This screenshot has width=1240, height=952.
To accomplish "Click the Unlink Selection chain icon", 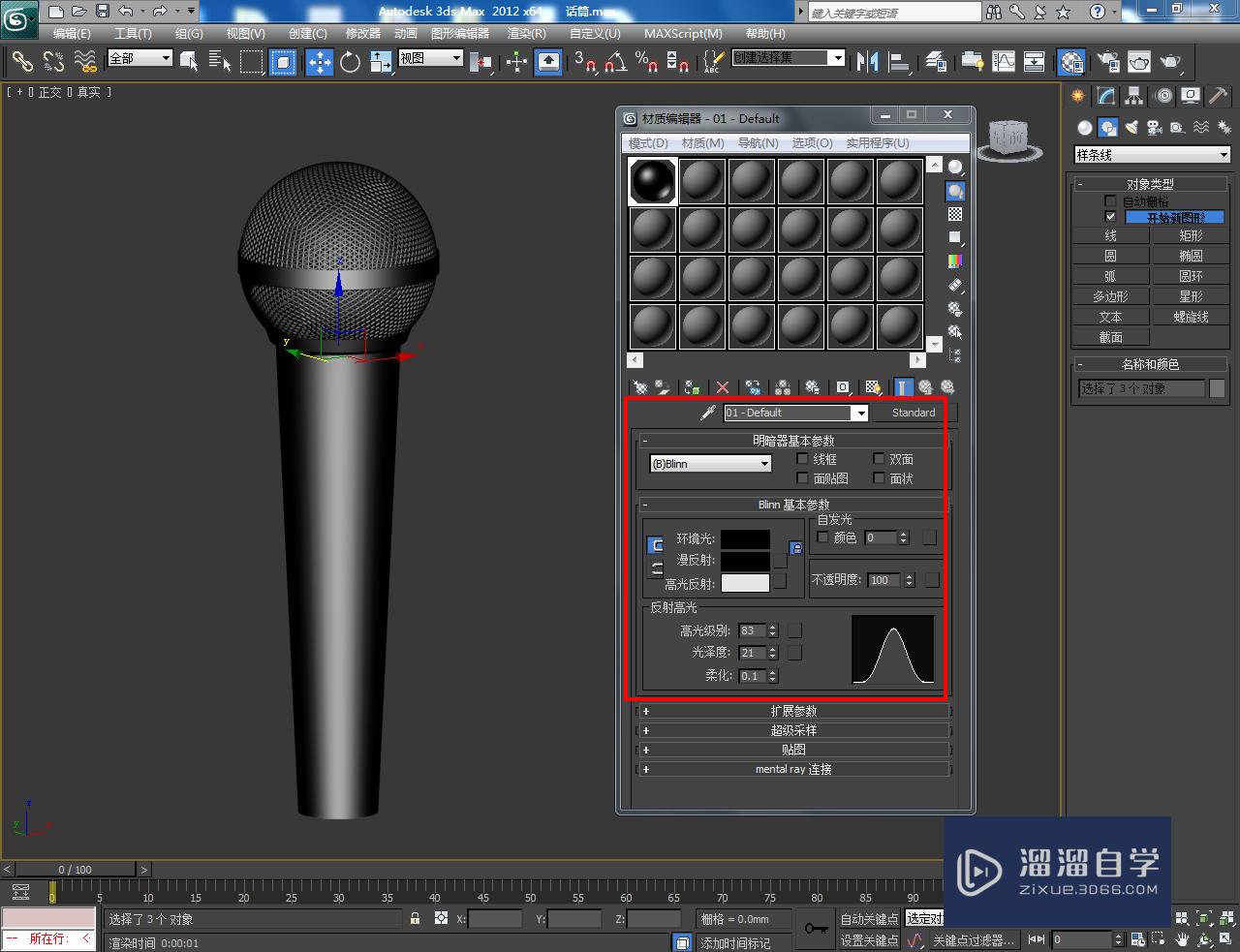I will point(53,62).
